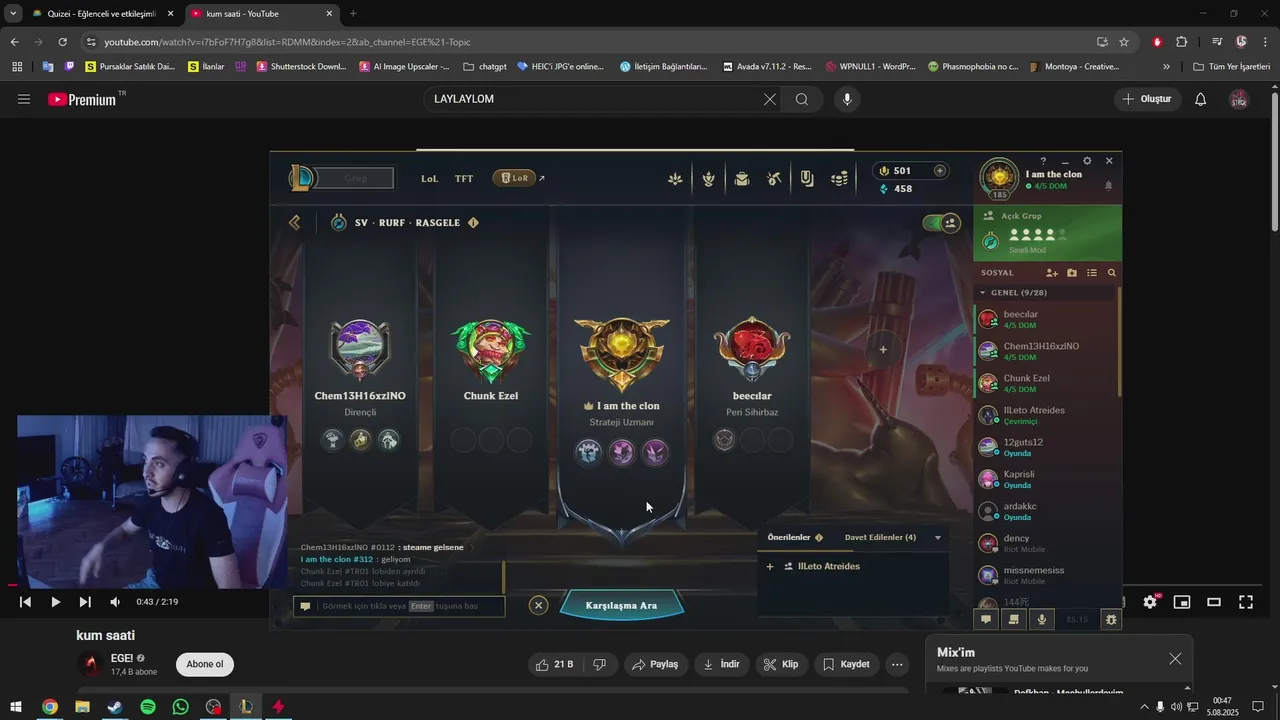Select the Davet Edilenler (4) tab

(880, 538)
